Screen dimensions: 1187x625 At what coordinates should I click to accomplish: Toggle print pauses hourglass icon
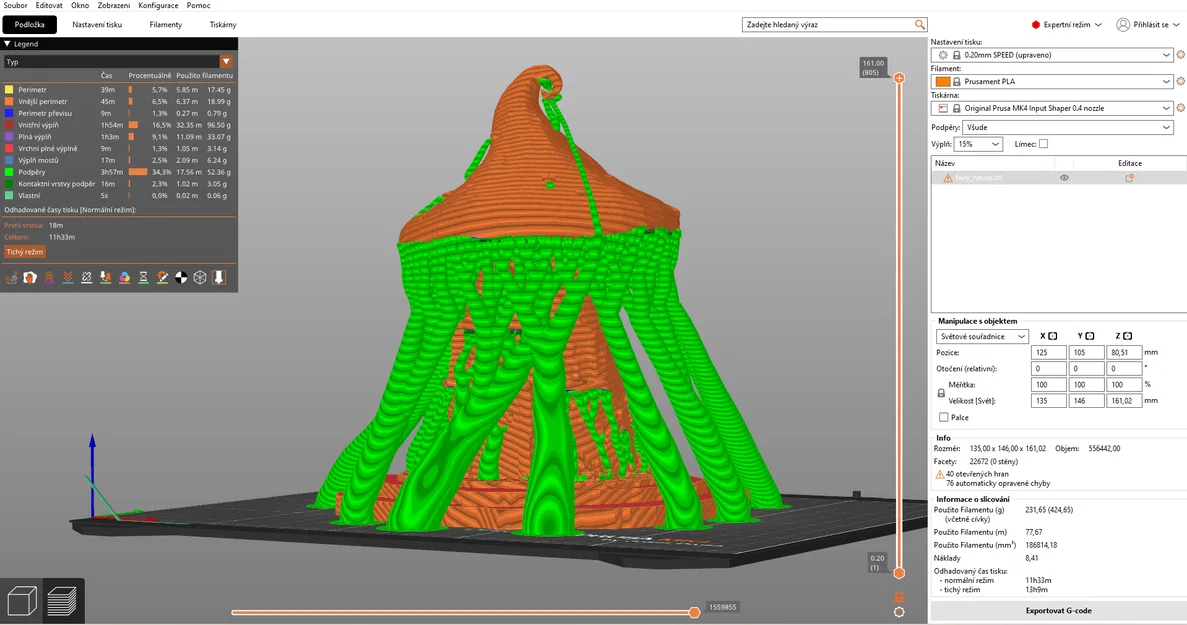click(x=143, y=278)
